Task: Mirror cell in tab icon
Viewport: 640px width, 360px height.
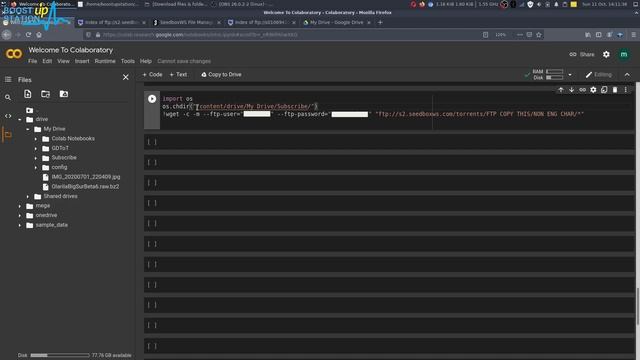Action: click(604, 89)
